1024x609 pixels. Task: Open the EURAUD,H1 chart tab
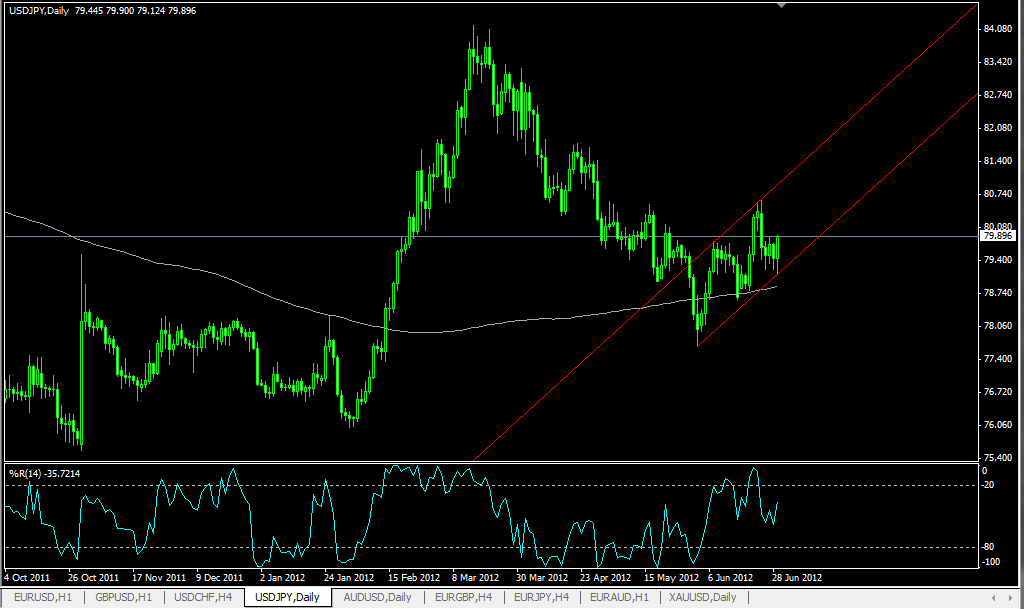pyautogui.click(x=619, y=597)
